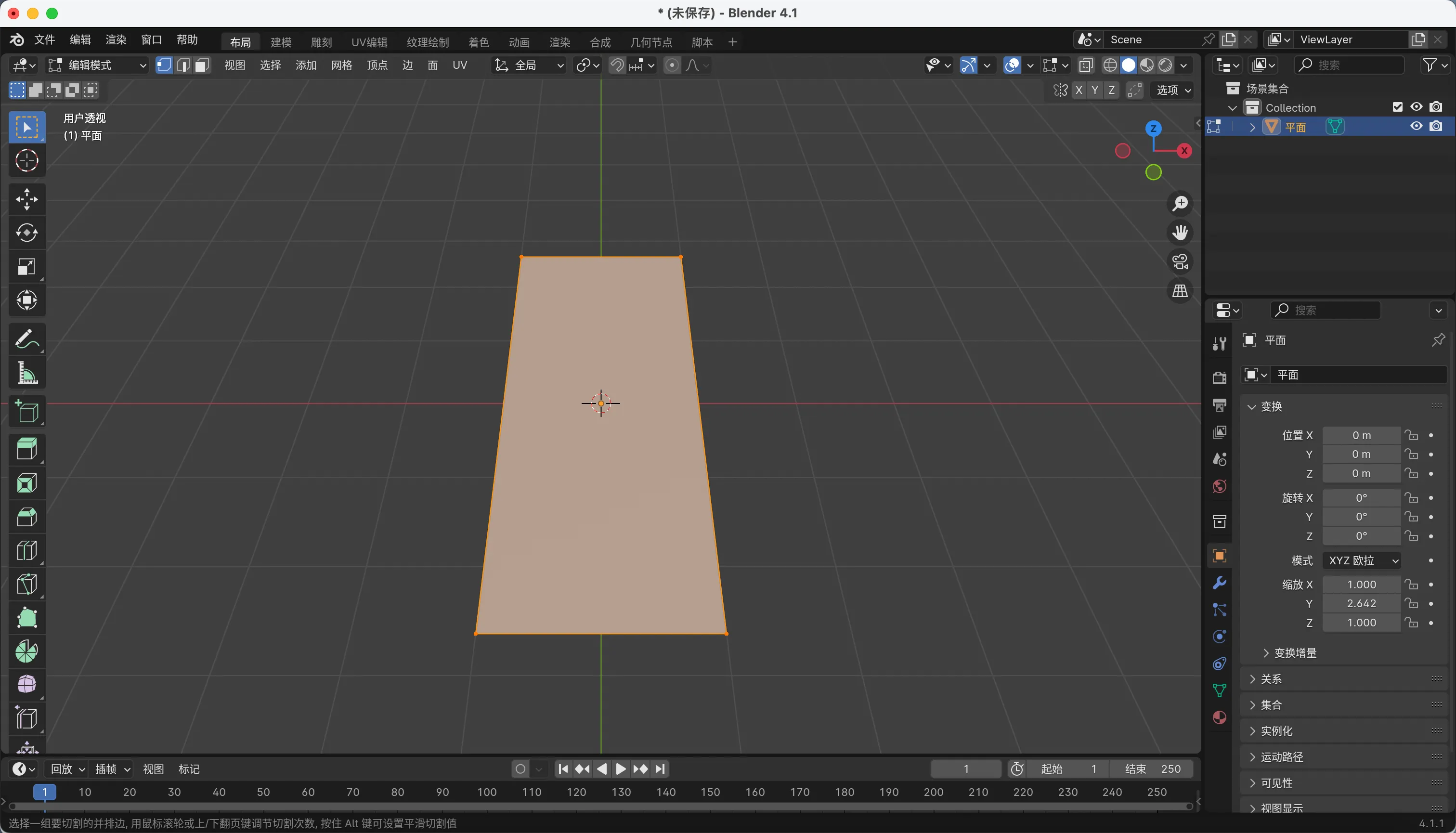Click the 缩放 Y value field
This screenshot has width=1456, height=833.
click(1361, 604)
